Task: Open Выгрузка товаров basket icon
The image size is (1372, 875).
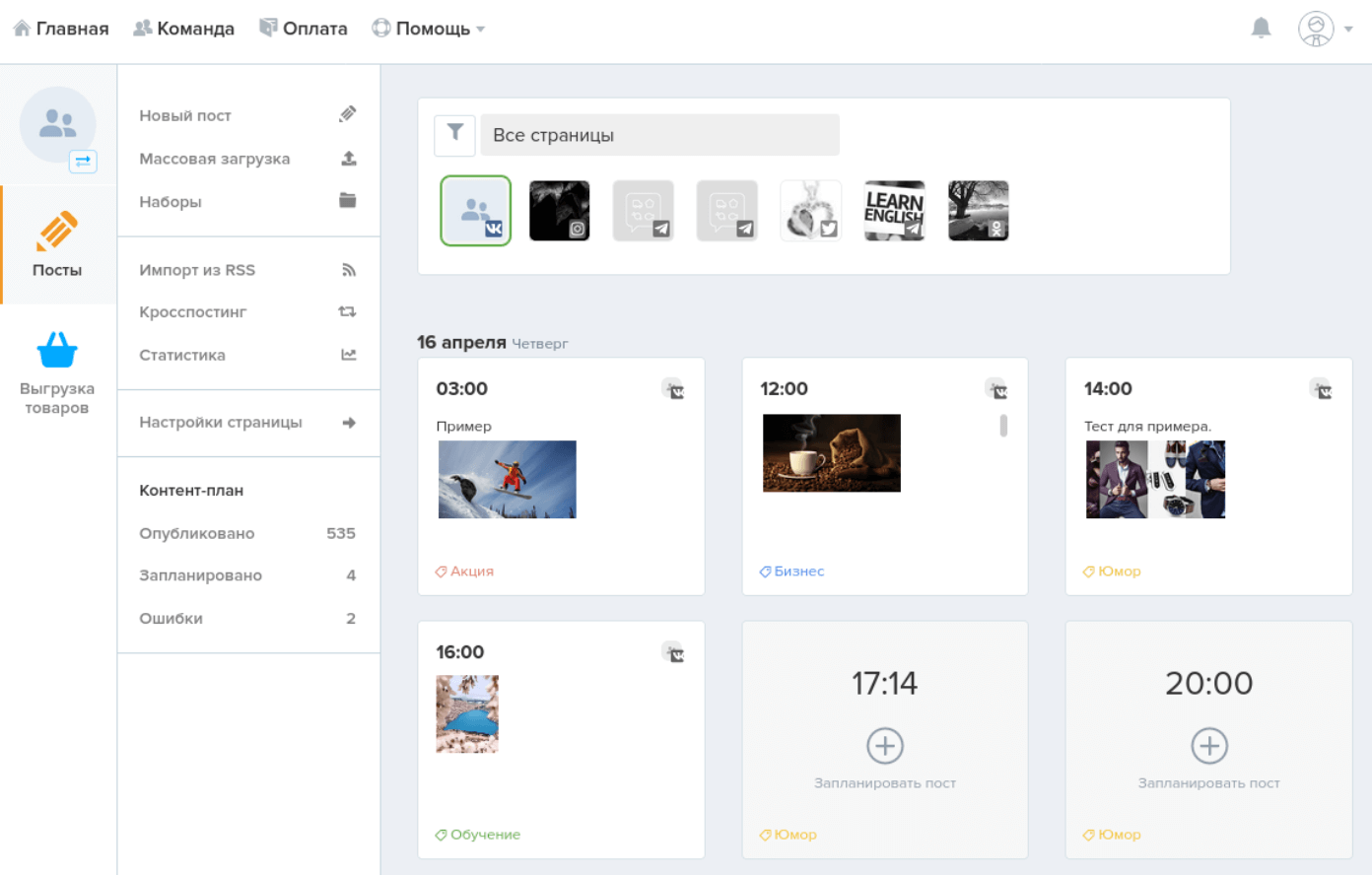Action: point(57,350)
